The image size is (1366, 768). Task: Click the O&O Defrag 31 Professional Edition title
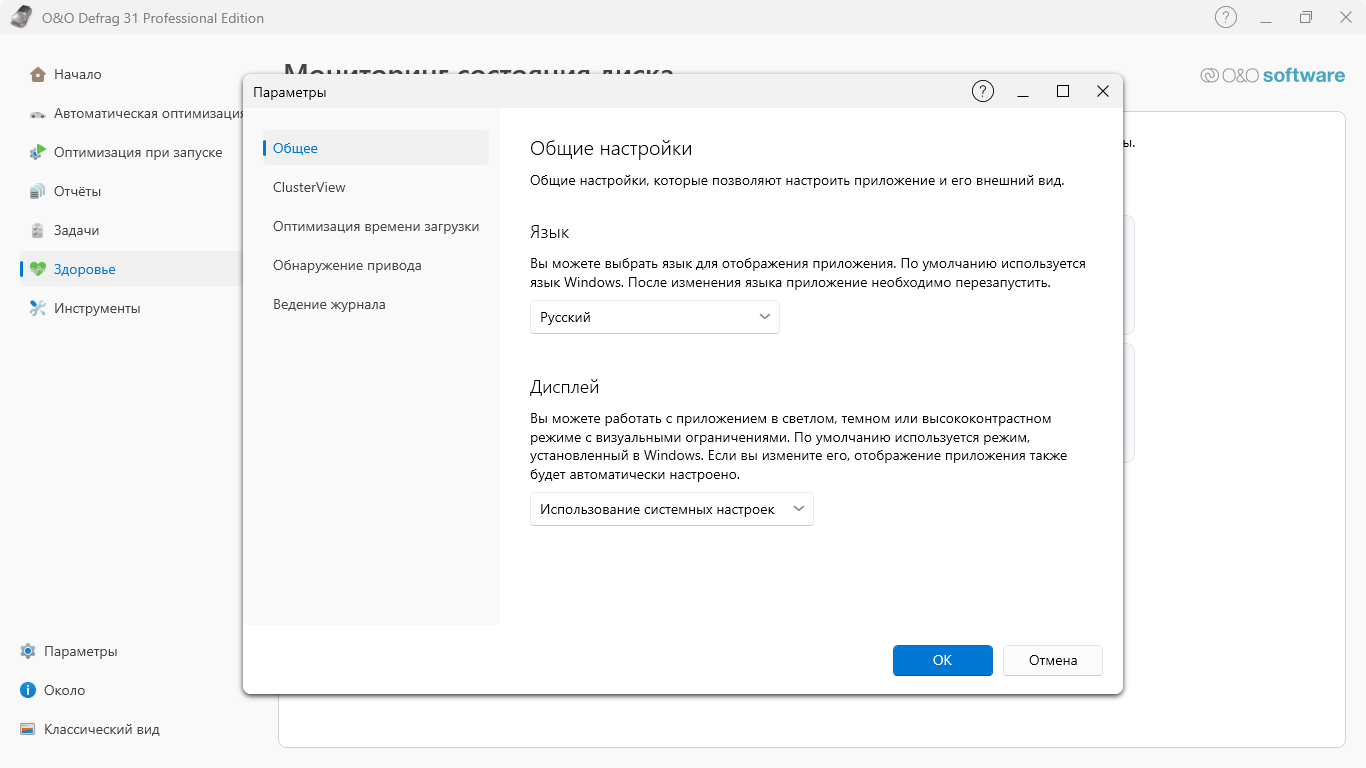pyautogui.click(x=153, y=18)
